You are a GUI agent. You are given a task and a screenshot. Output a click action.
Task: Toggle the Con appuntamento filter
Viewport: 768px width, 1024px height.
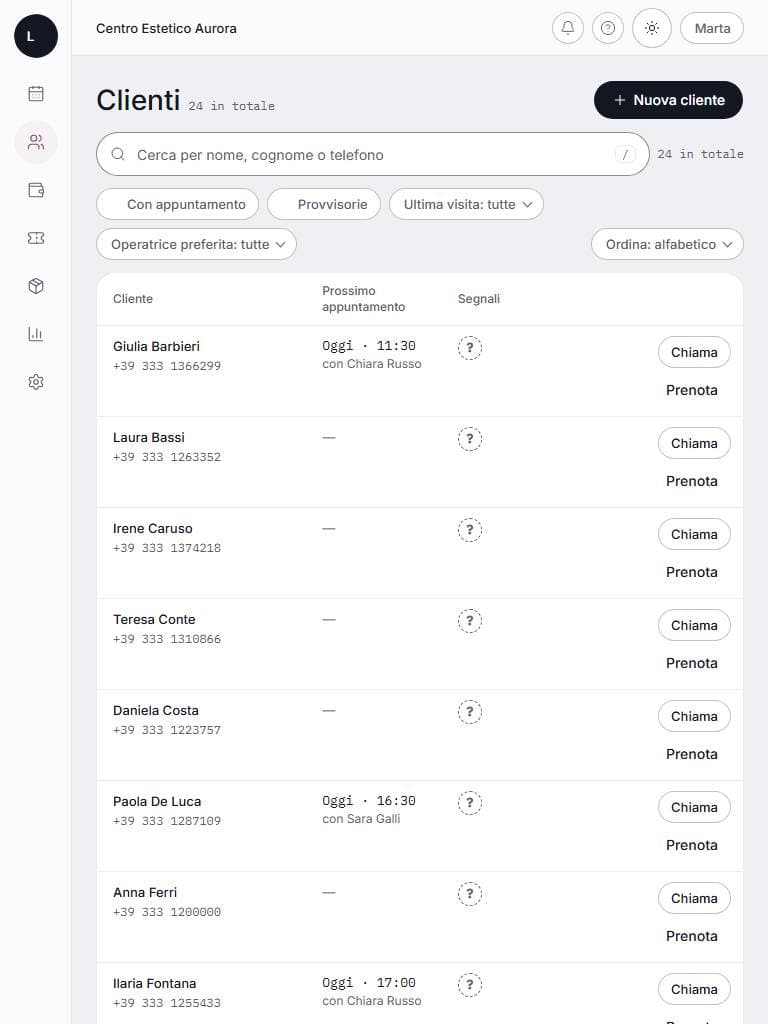(x=178, y=204)
